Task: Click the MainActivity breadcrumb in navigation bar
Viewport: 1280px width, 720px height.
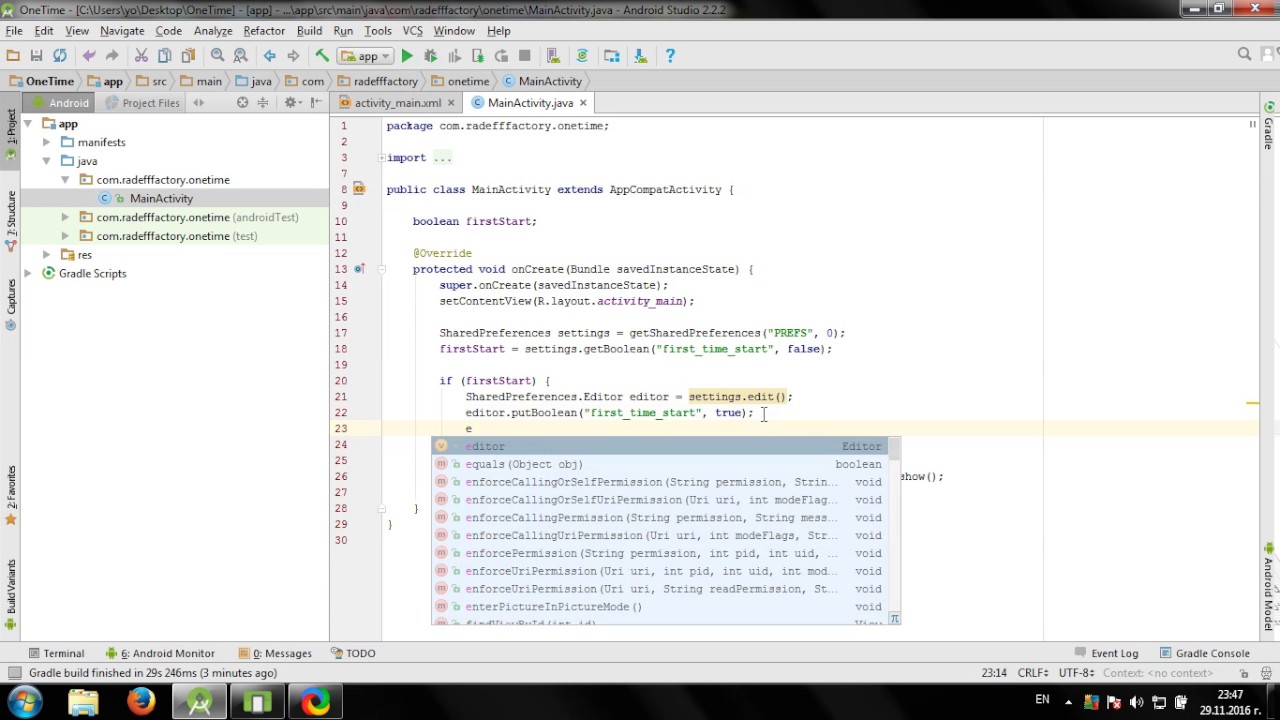Action: [x=542, y=81]
